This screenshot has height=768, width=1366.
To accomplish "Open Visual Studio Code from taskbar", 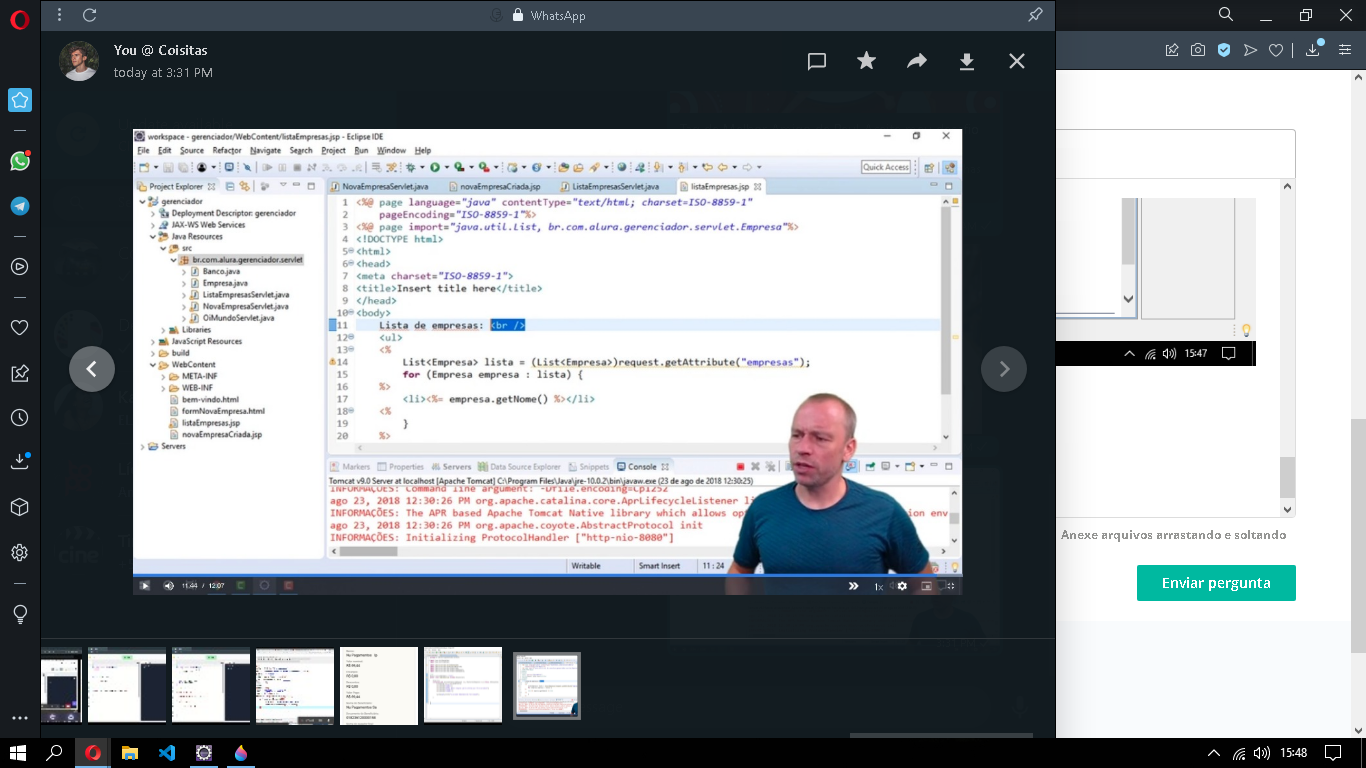I will tap(167, 753).
